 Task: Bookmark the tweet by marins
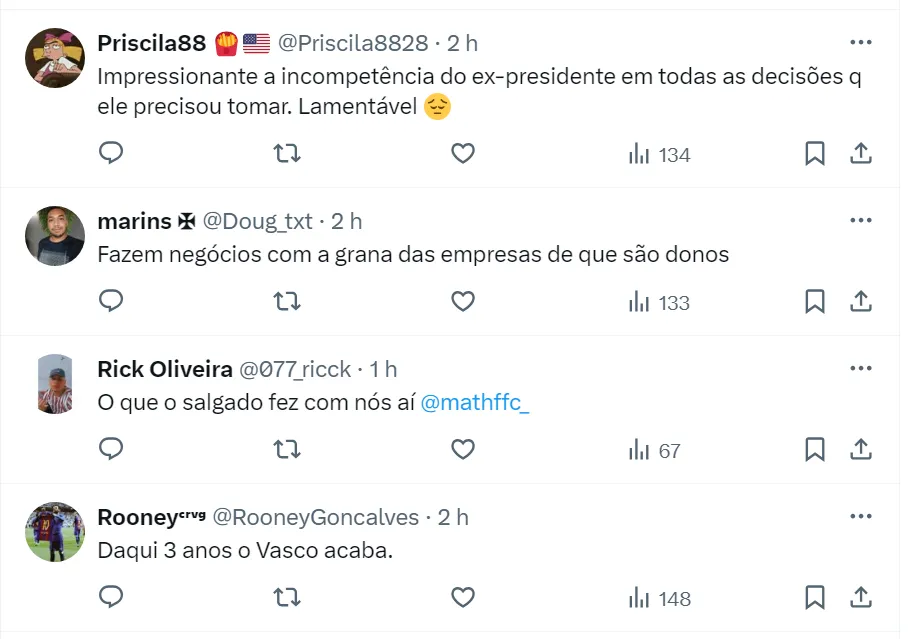(815, 302)
